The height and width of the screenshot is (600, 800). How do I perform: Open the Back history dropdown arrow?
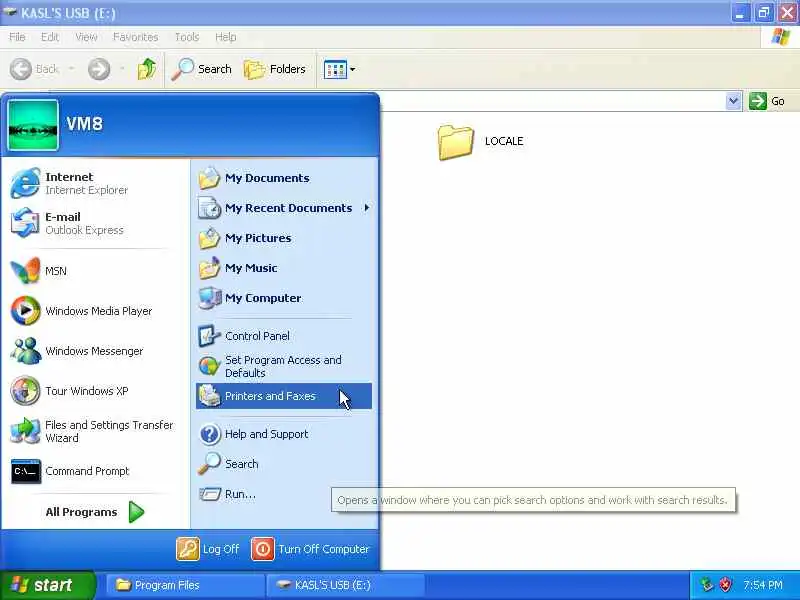(x=71, y=69)
